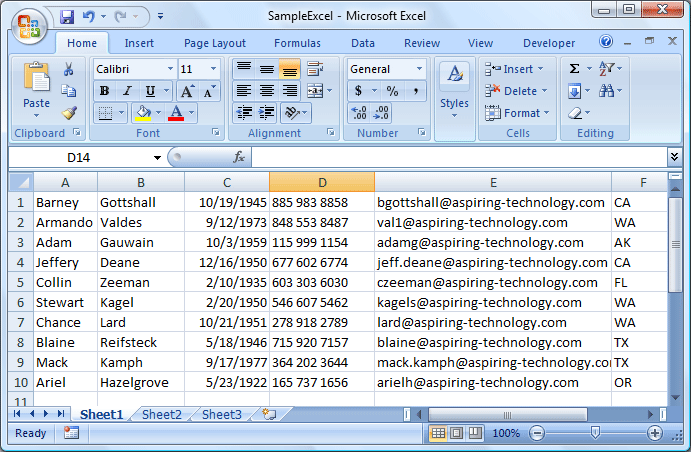
Task: Click Merge and Center icon
Action: coord(315,91)
